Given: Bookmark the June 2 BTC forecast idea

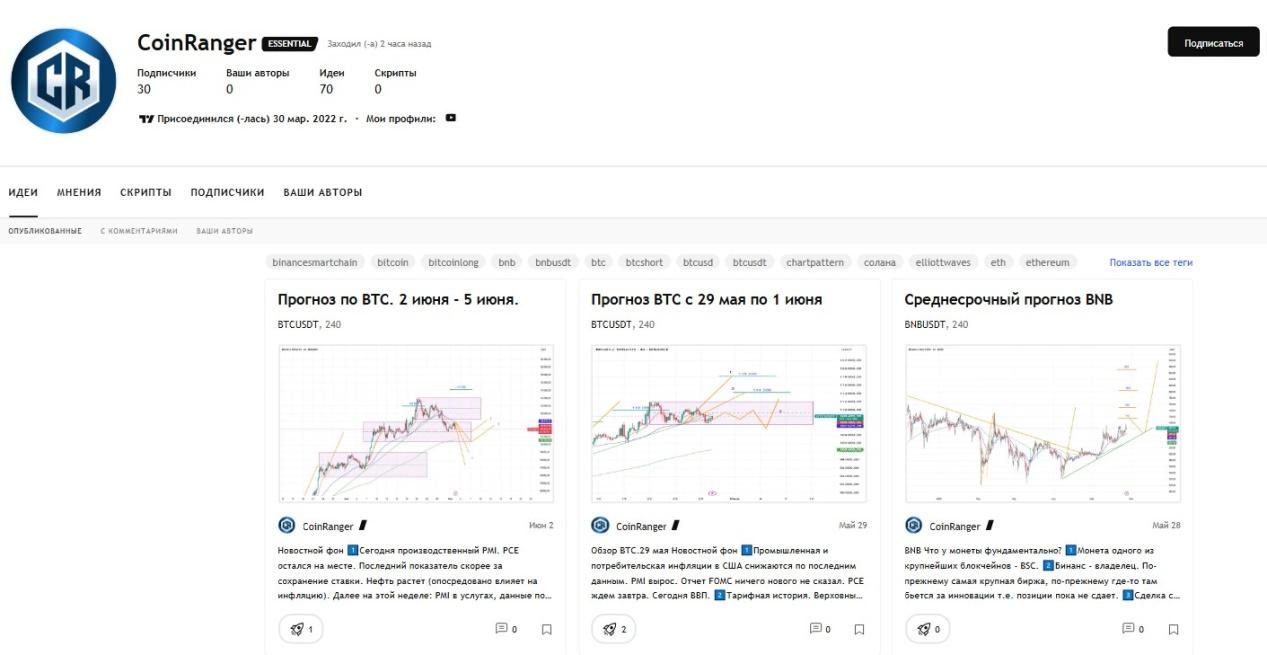Looking at the screenshot, I should click(546, 629).
